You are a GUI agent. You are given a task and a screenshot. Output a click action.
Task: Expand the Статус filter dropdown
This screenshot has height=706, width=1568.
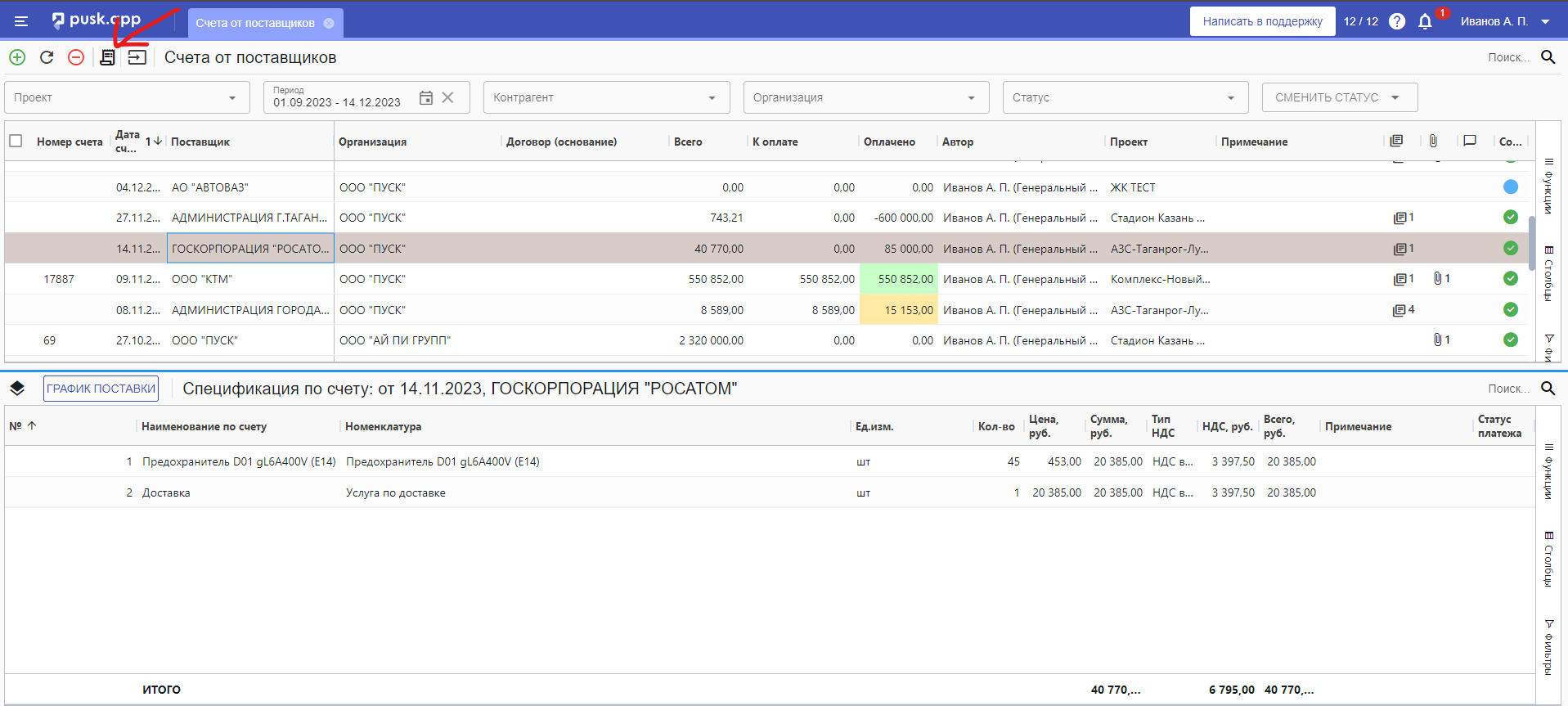point(1230,98)
